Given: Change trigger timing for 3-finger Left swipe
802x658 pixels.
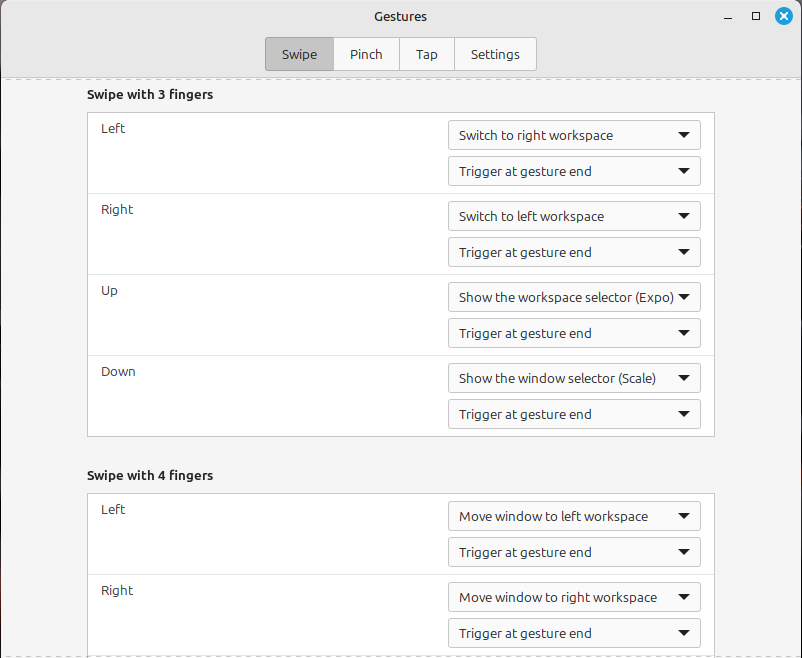Looking at the screenshot, I should tap(574, 171).
